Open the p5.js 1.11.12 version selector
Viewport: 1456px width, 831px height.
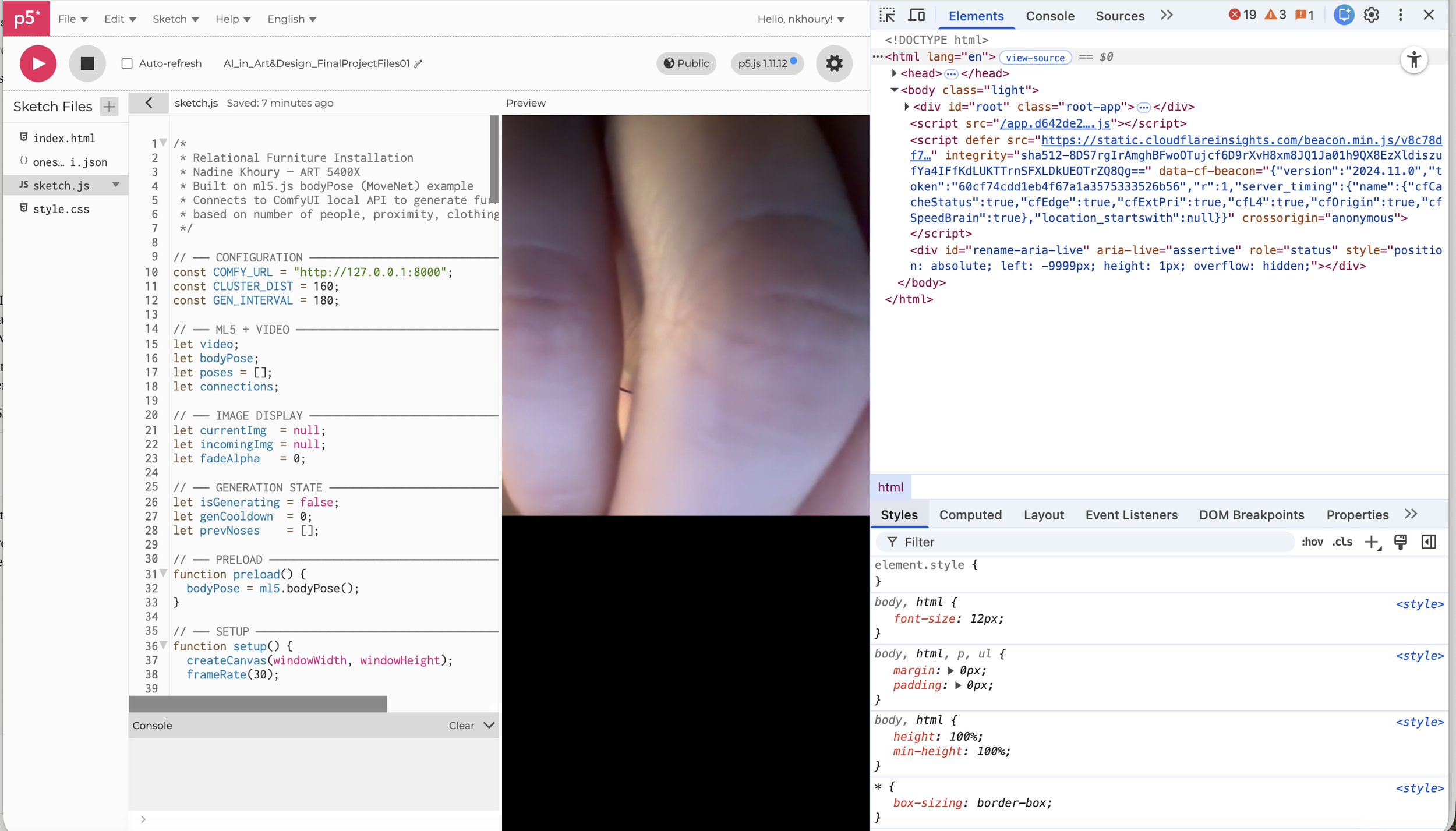[767, 63]
